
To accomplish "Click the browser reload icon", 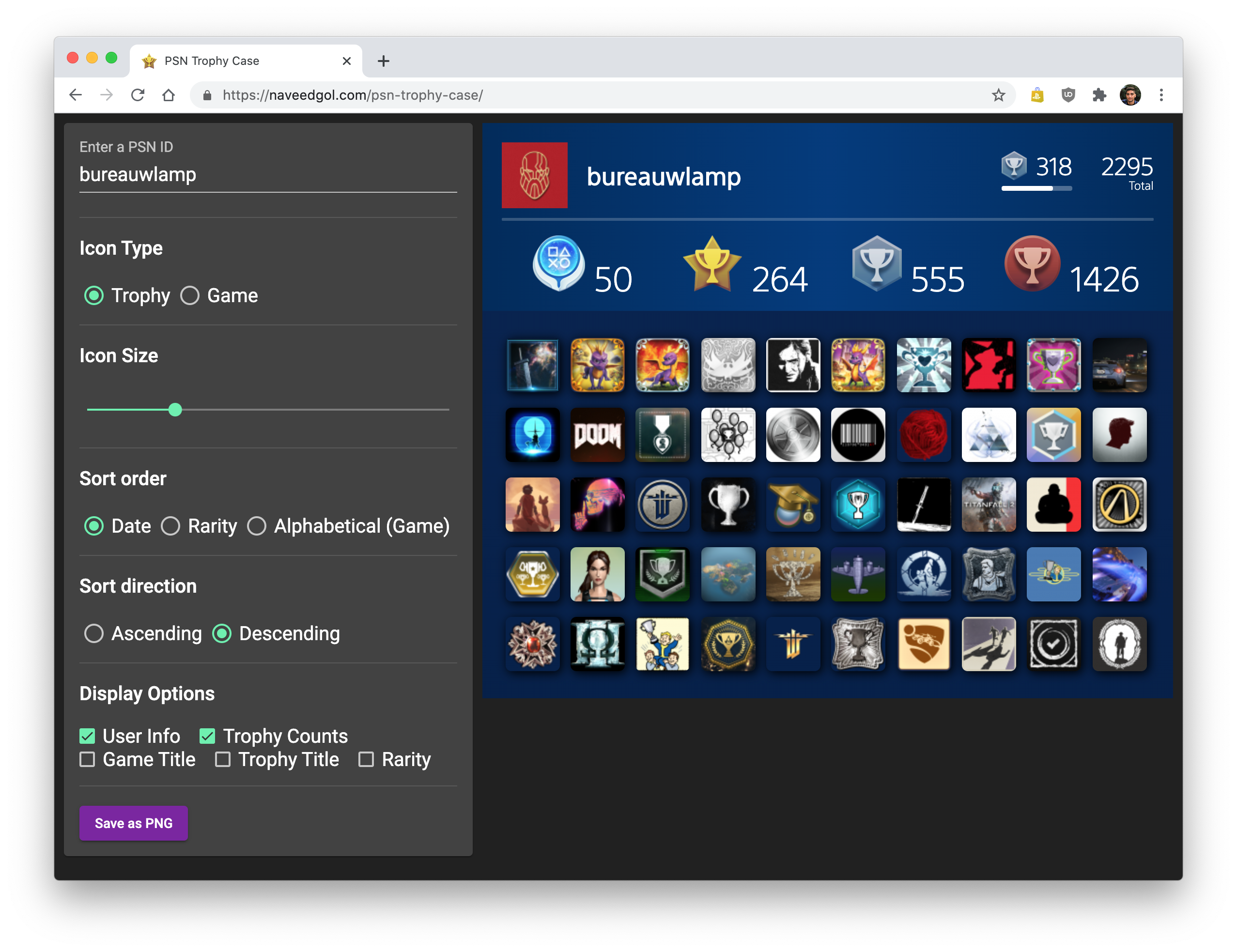I will pyautogui.click(x=138, y=95).
